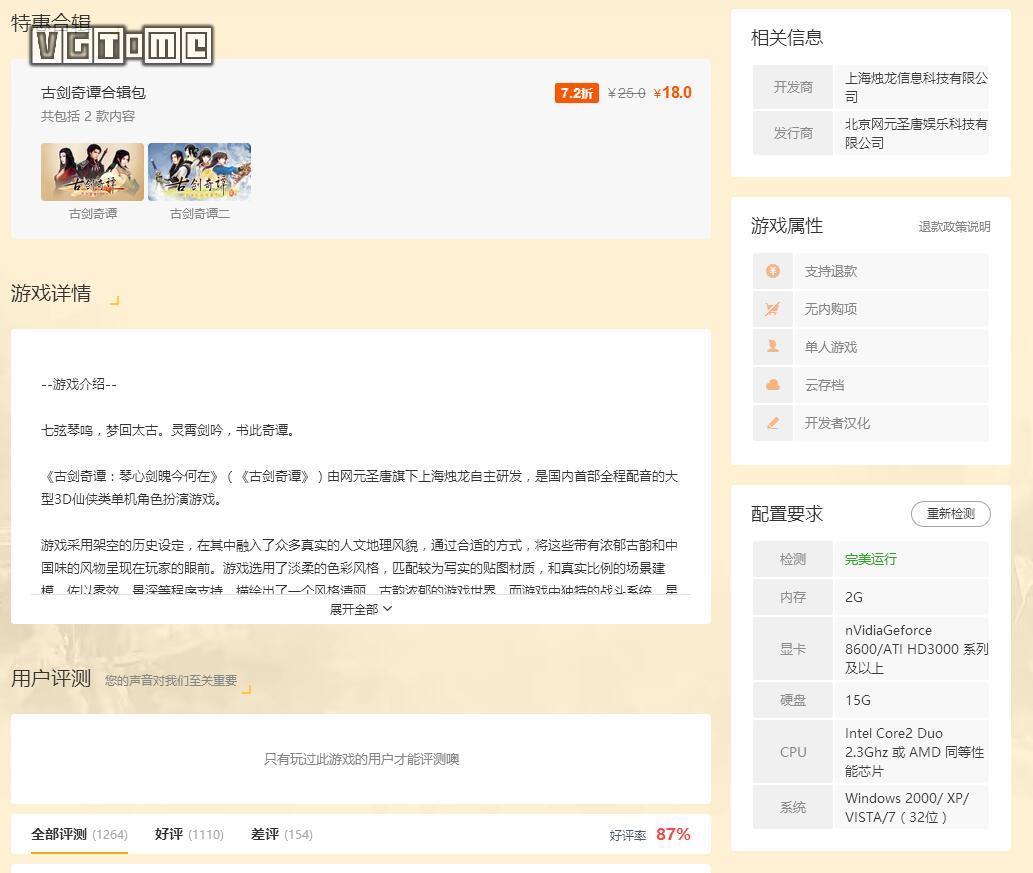
Task: Click the memory (内存) row icon label
Action: click(792, 597)
